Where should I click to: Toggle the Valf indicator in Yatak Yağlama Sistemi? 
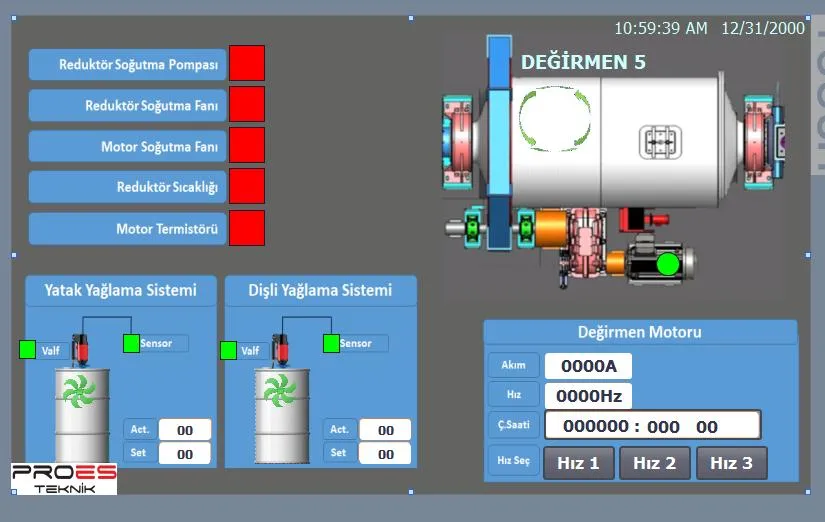pyautogui.click(x=28, y=350)
